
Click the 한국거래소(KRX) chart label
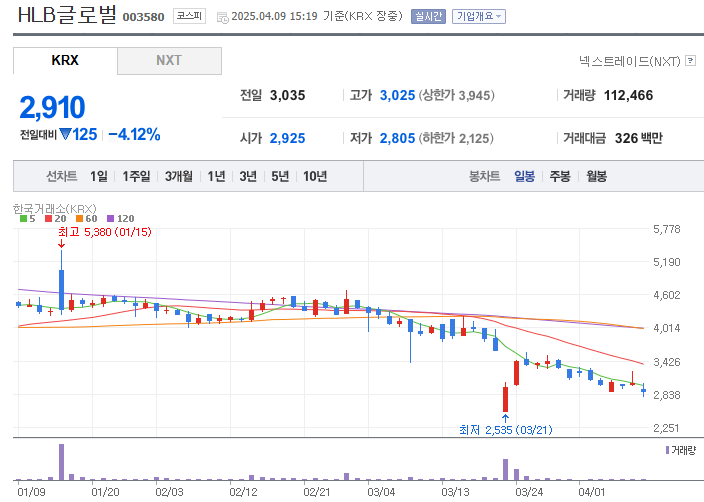click(x=54, y=209)
